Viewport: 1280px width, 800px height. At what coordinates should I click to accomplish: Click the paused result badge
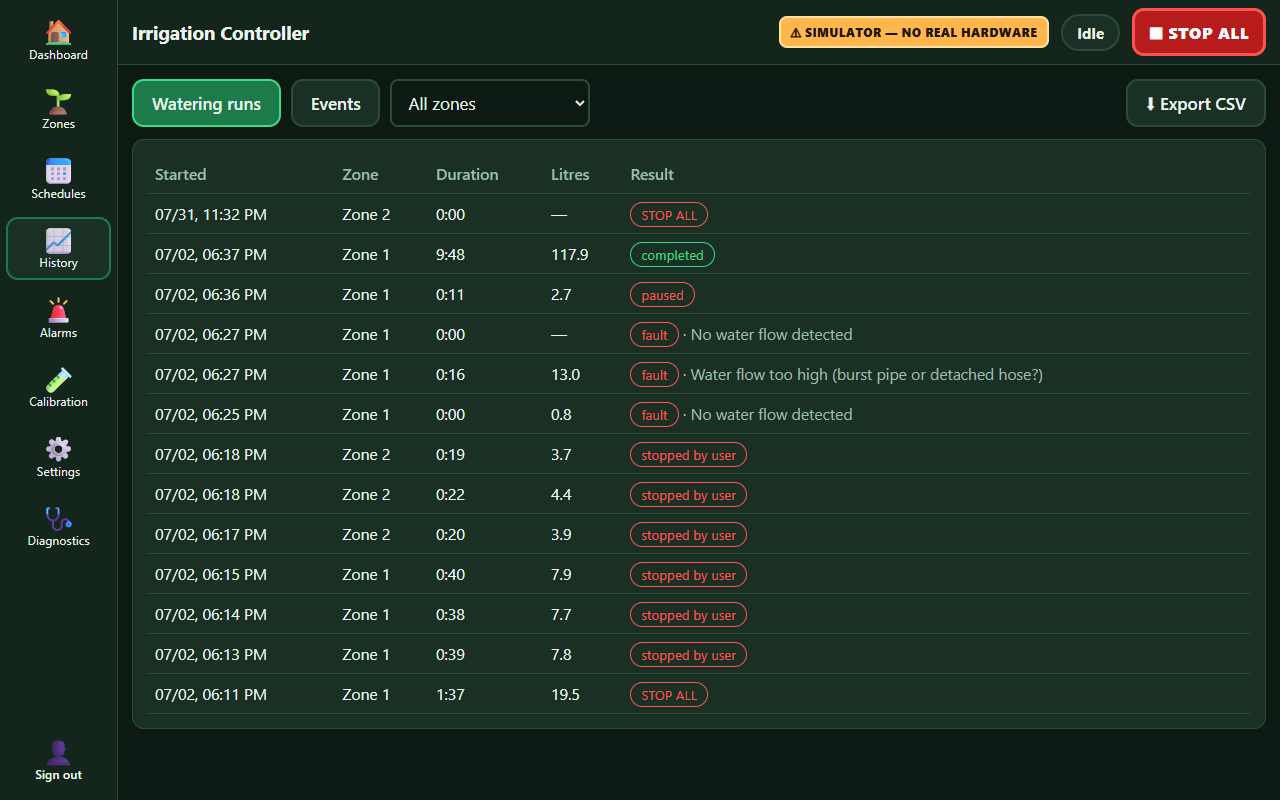coord(662,295)
